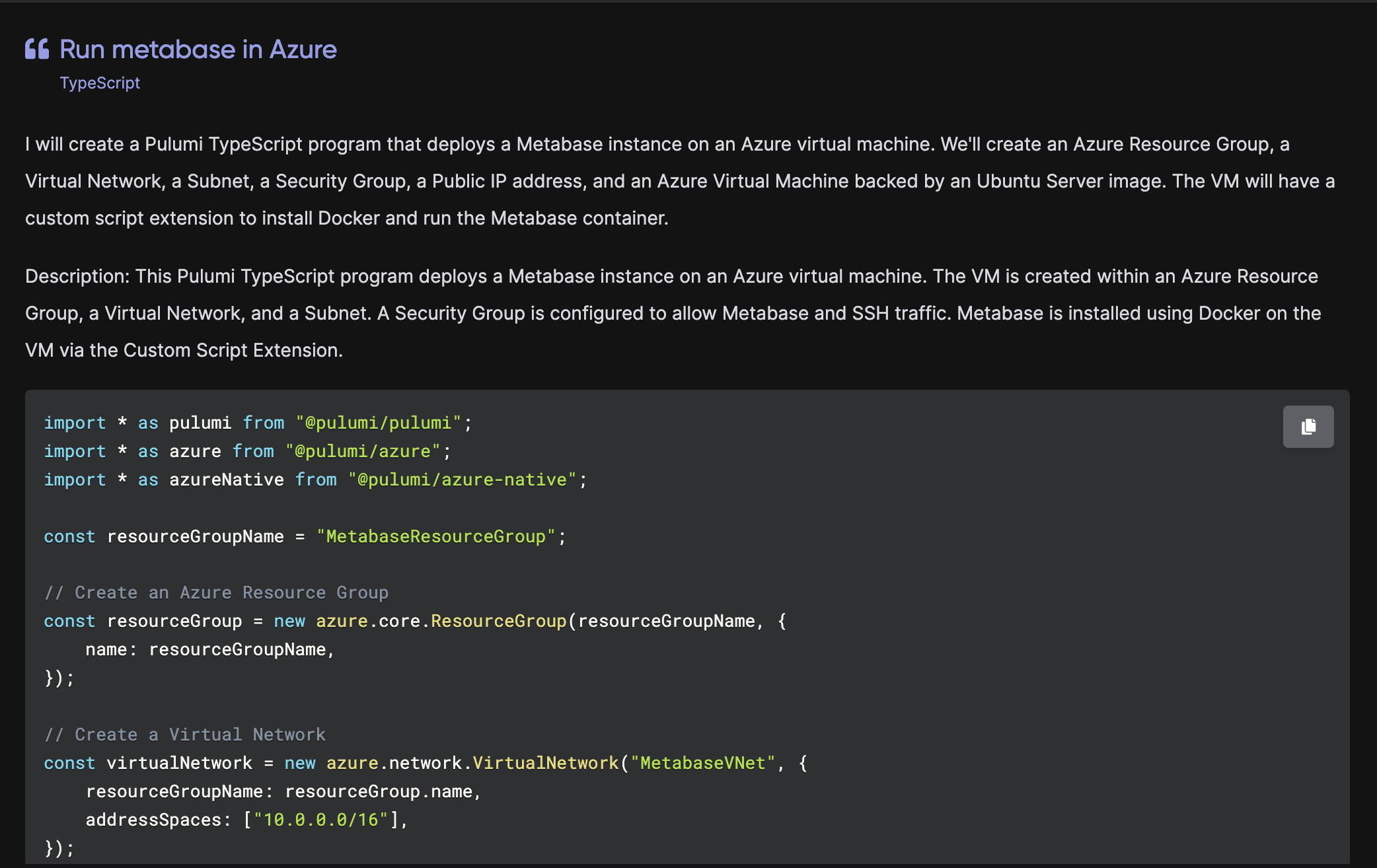Click the paragraph starting 'I will create a Pulumi'
1377x868 pixels.
point(681,181)
